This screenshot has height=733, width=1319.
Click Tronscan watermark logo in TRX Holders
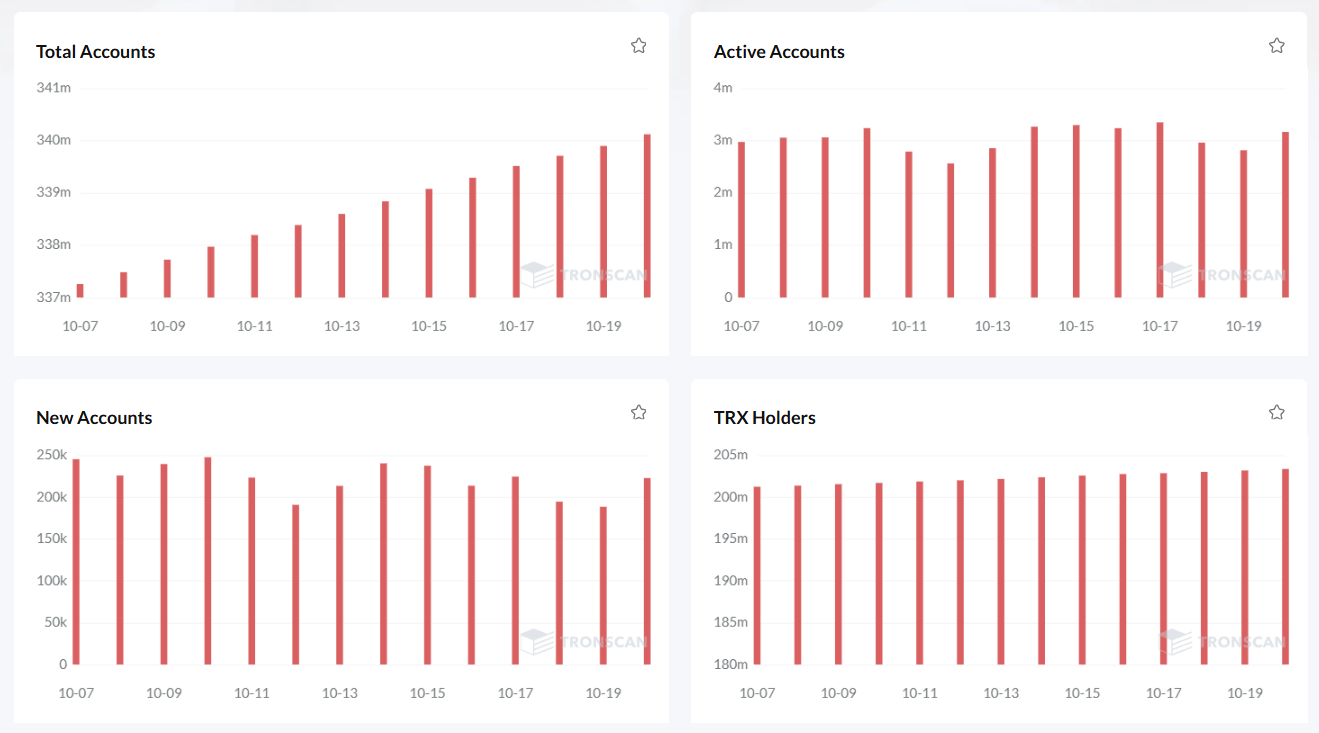1175,641
